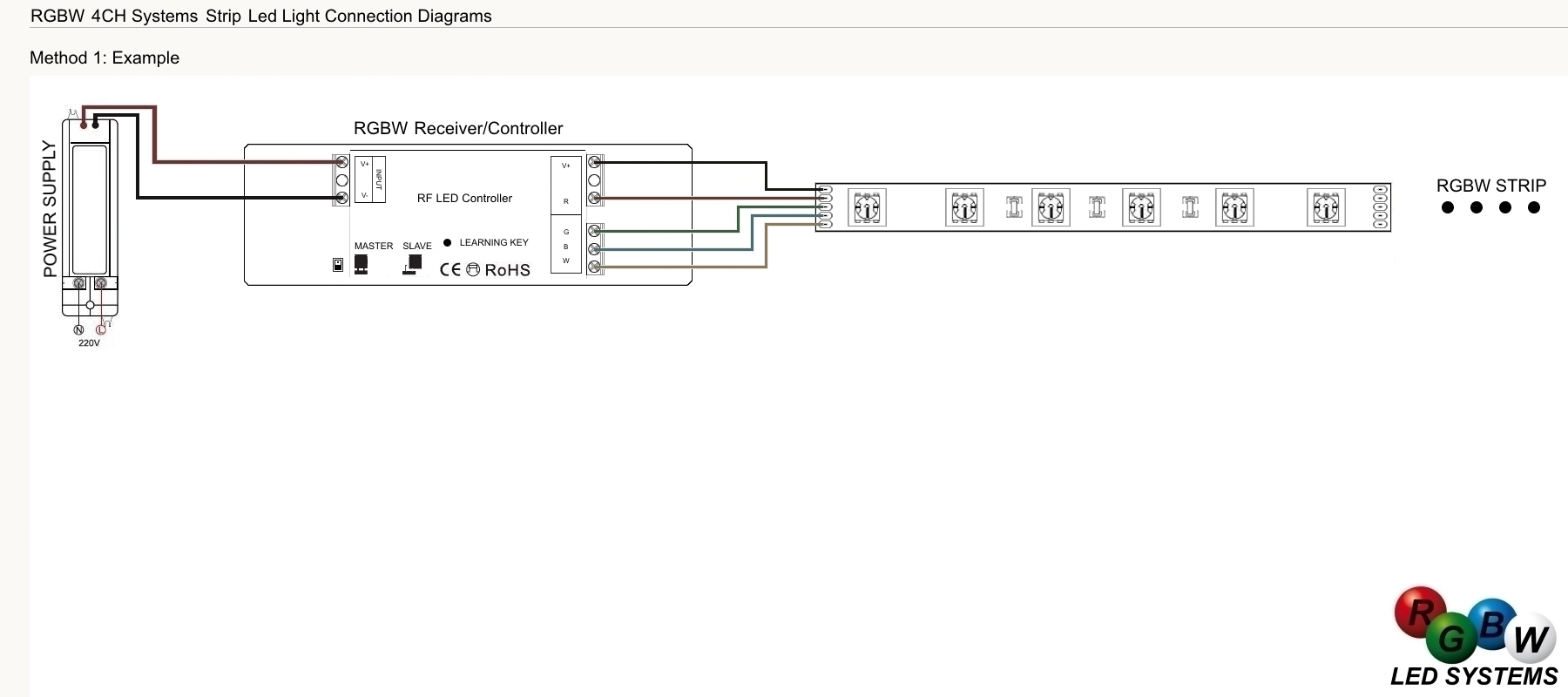1568x697 pixels.
Task: Click the red L live terminal symbol
Action: [x=100, y=329]
